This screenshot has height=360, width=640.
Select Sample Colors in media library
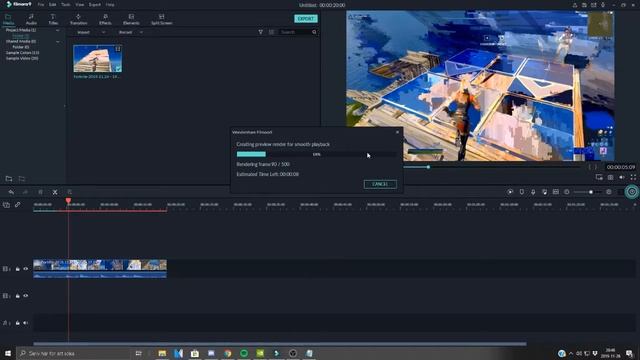pos(22,53)
